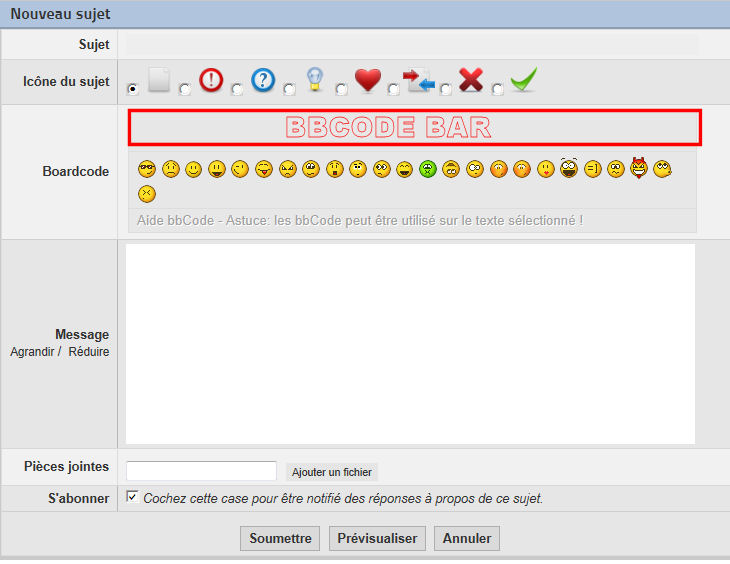
Task: Click the Soumettre button
Action: pos(280,538)
